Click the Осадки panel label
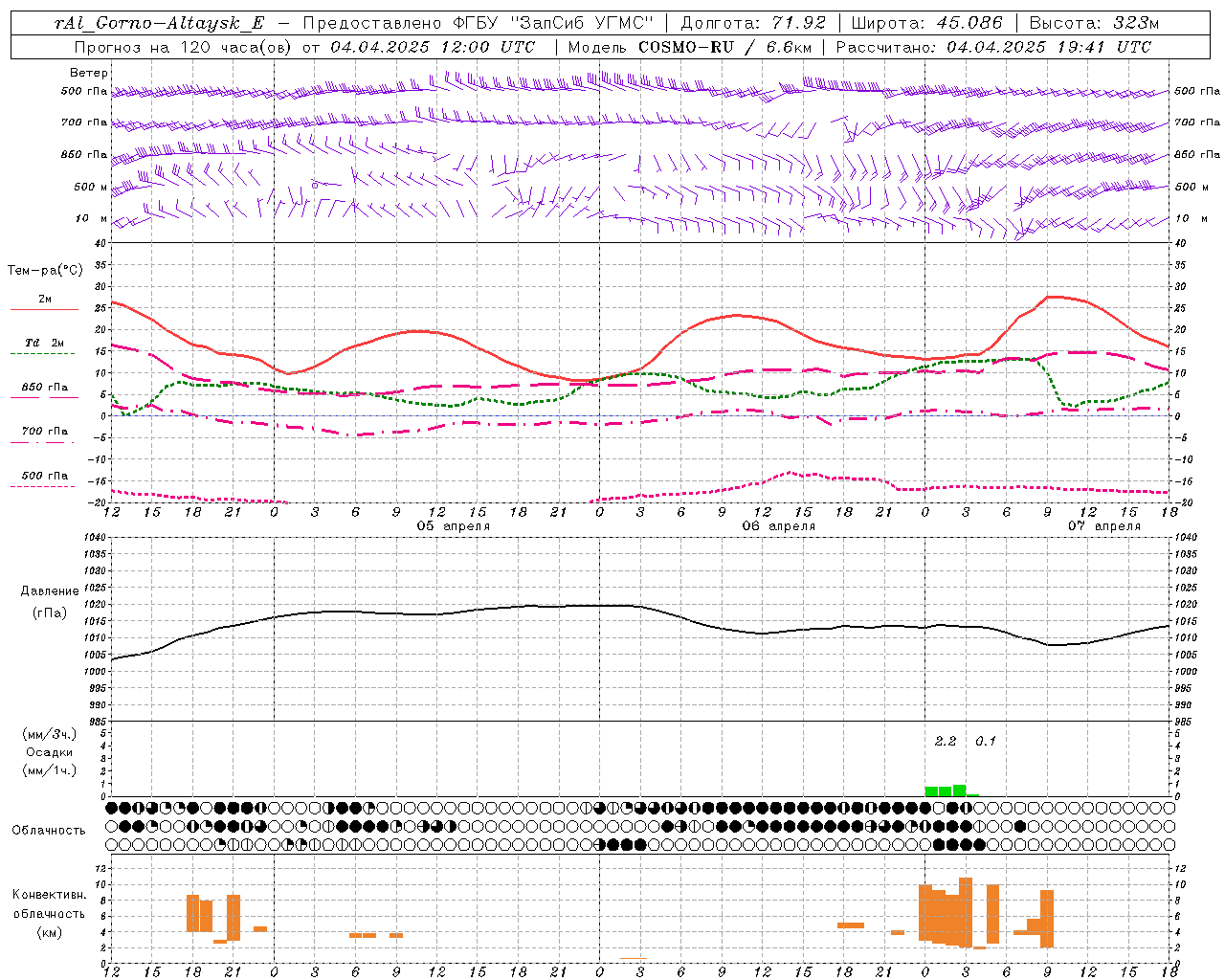Viewport: 1225px width, 980px height. click(50, 752)
